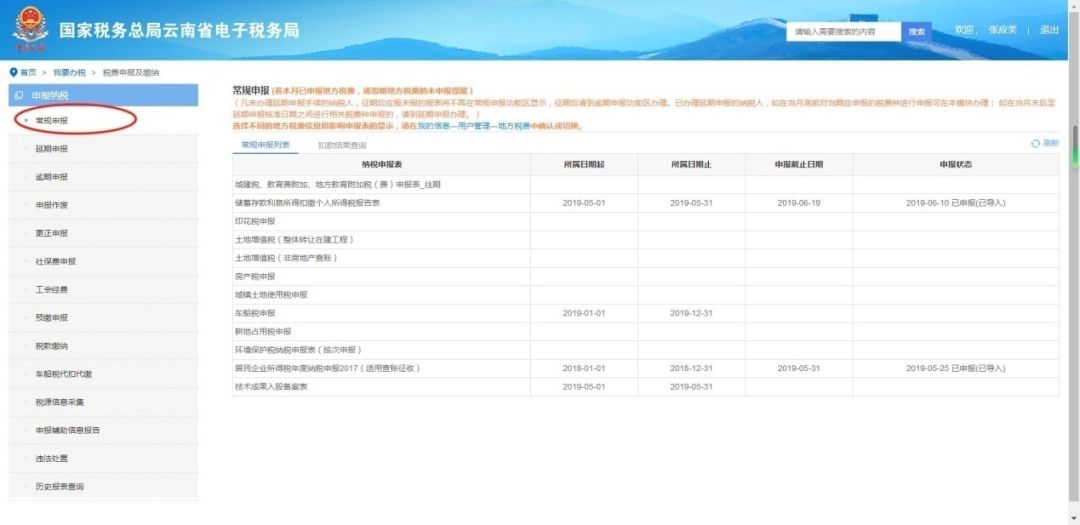Click 申报状态 column header

click(x=956, y=165)
